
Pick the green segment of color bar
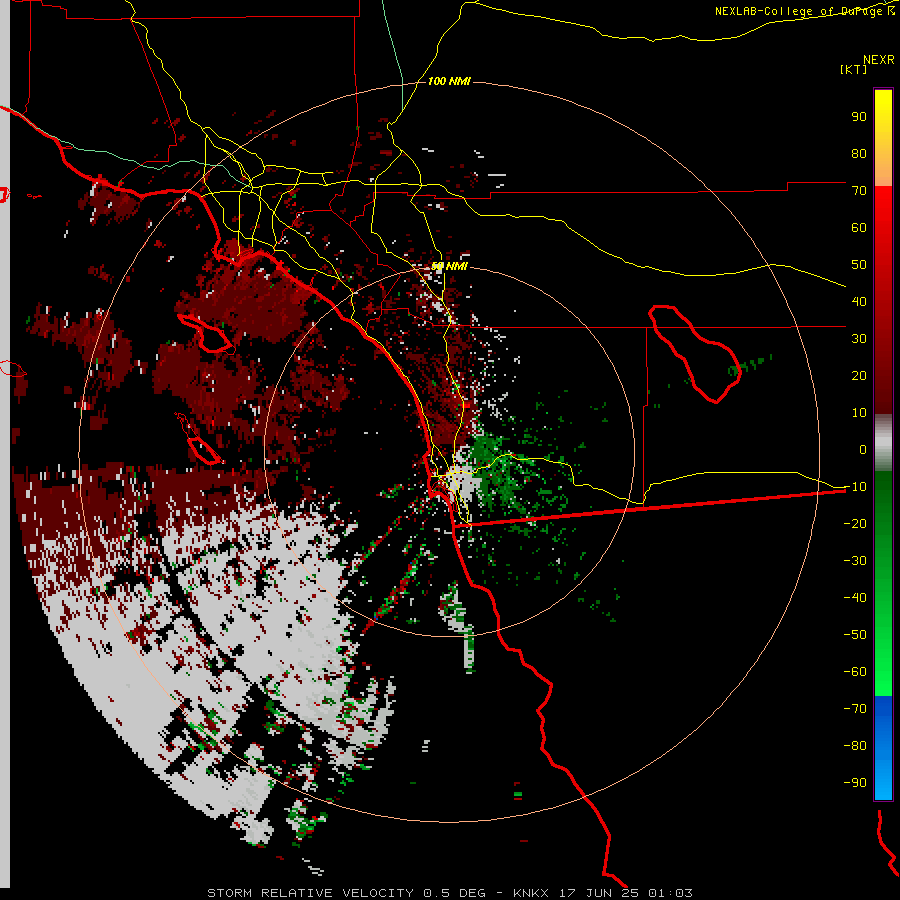pos(883,584)
